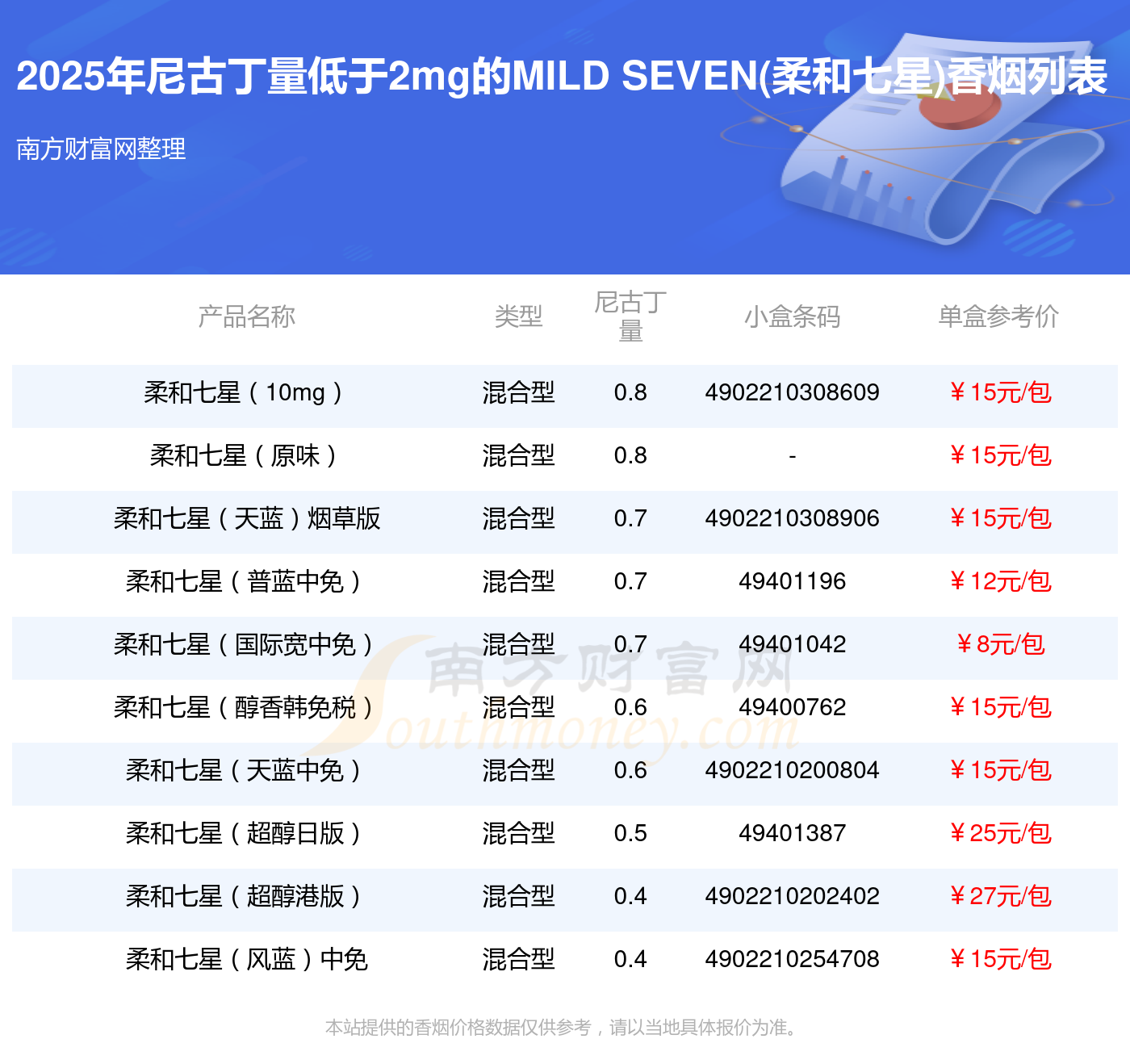Select barcode '49401387'
Screen dimensions: 1130x1064
[792, 833]
